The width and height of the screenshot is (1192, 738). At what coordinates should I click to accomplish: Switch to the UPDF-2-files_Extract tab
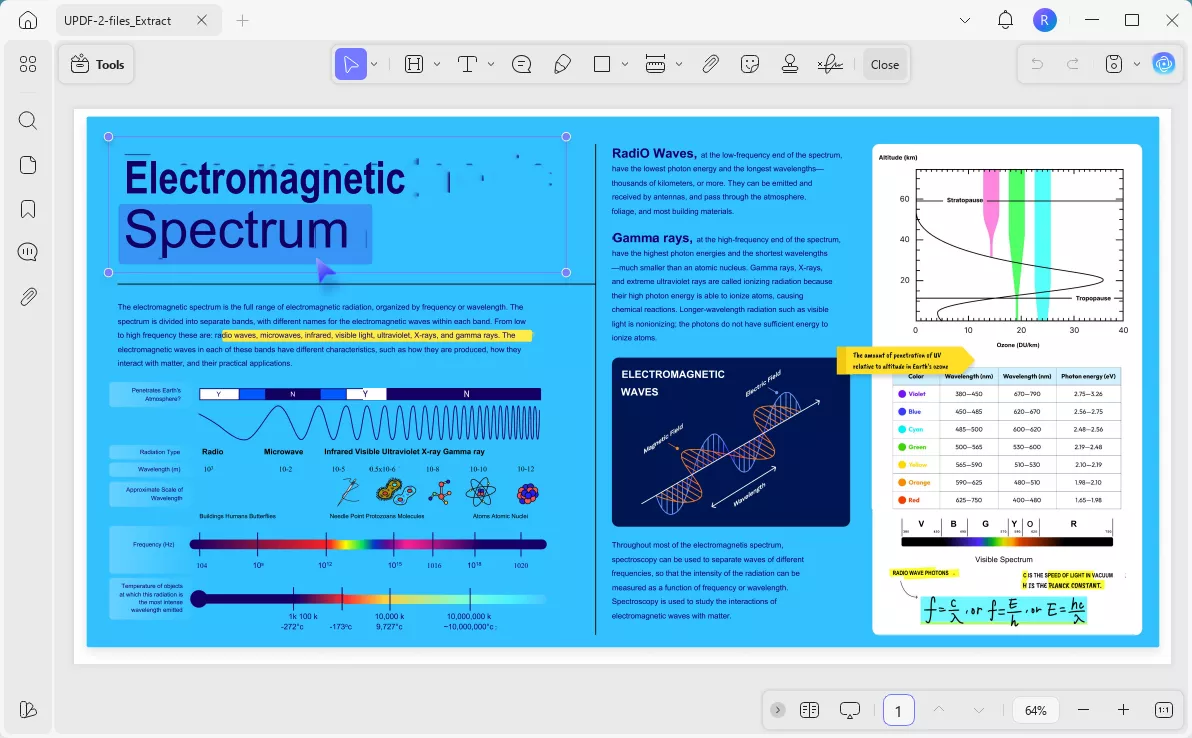[x=118, y=20]
